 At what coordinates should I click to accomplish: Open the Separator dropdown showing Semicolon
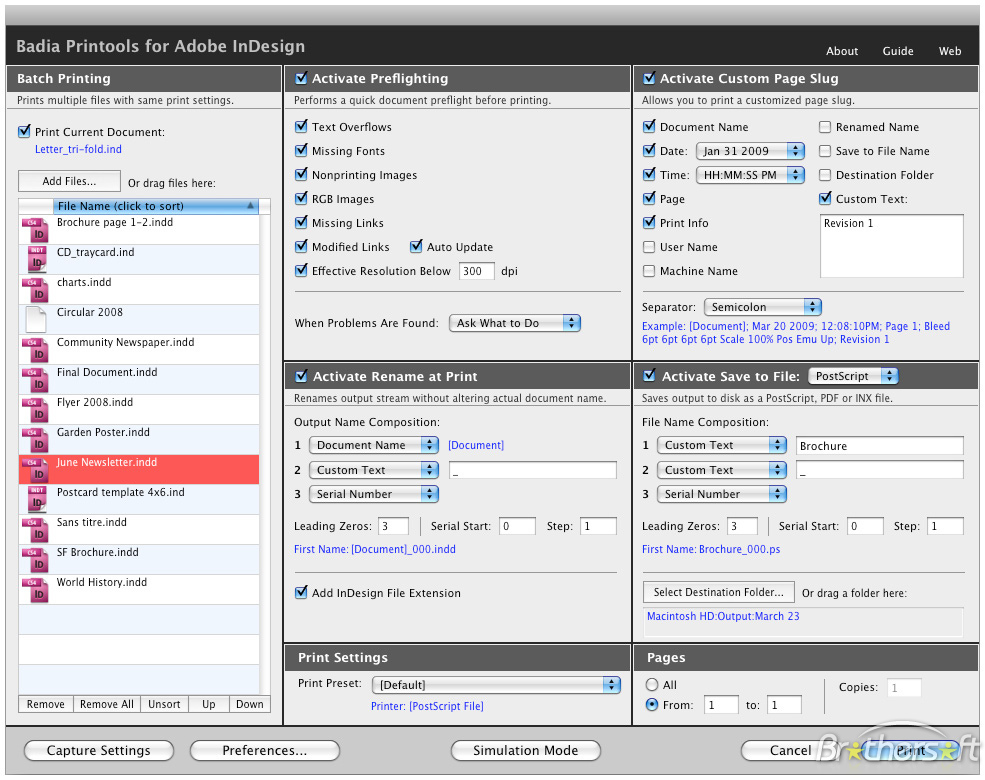[763, 306]
